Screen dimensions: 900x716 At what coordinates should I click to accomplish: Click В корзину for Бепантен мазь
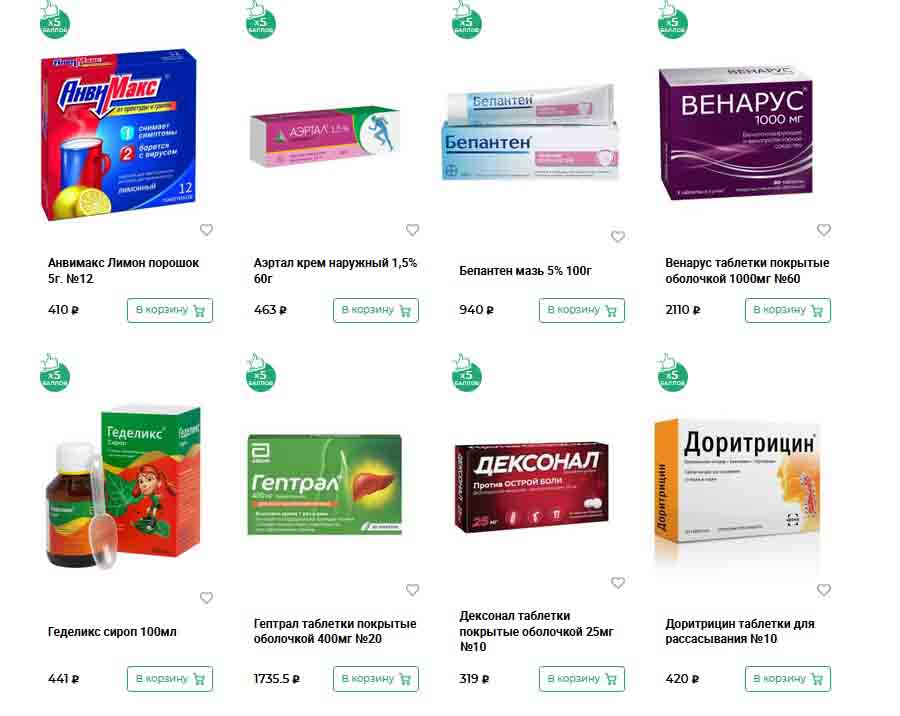(x=581, y=310)
